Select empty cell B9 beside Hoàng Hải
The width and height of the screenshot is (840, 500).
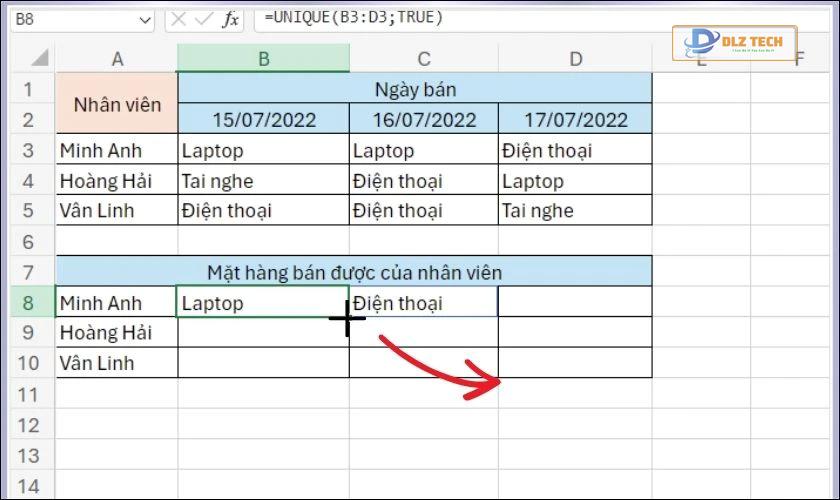coord(264,332)
